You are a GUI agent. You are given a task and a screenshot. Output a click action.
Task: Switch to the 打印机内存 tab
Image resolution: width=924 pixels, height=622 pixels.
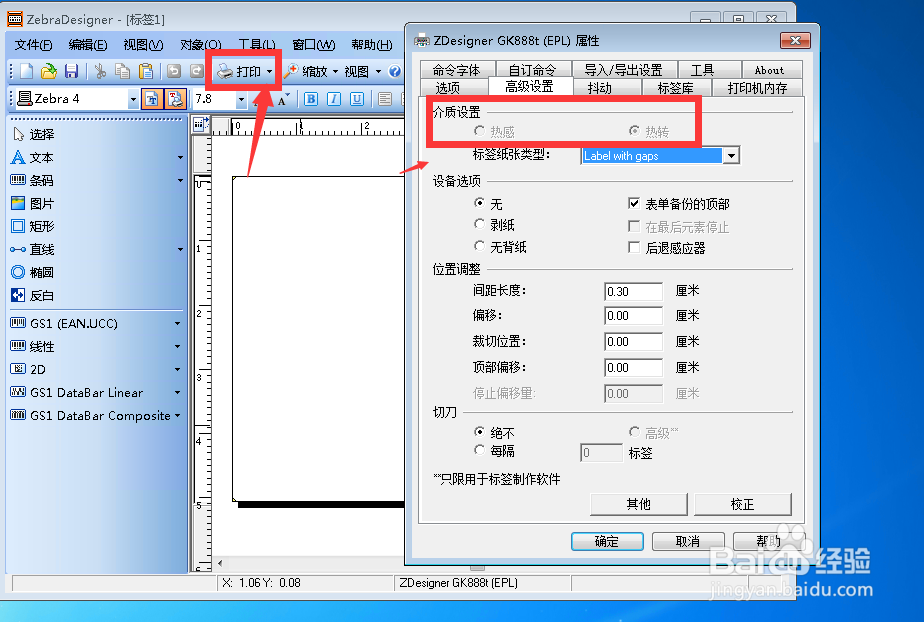point(757,88)
